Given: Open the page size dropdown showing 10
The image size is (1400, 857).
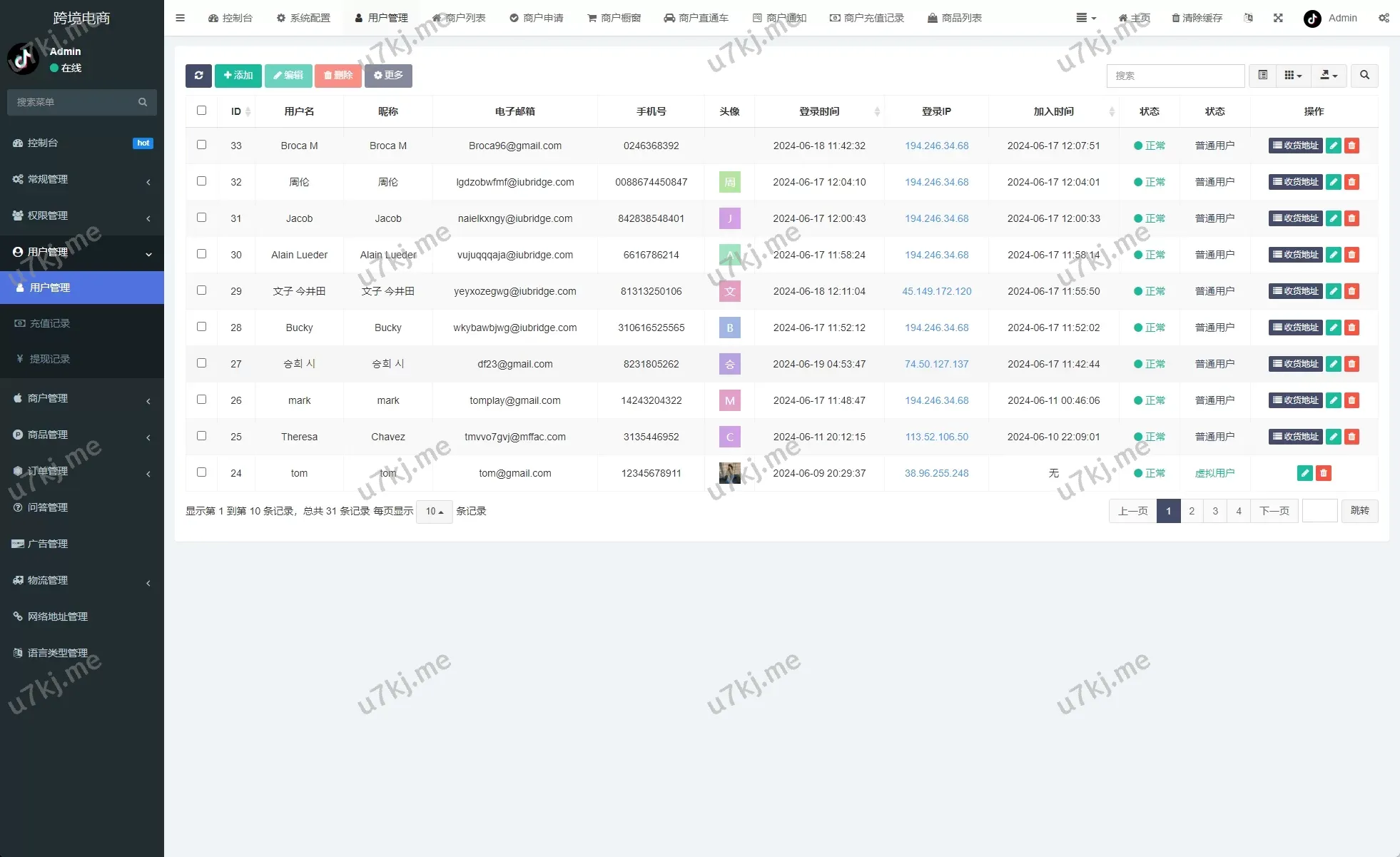Looking at the screenshot, I should point(434,511).
